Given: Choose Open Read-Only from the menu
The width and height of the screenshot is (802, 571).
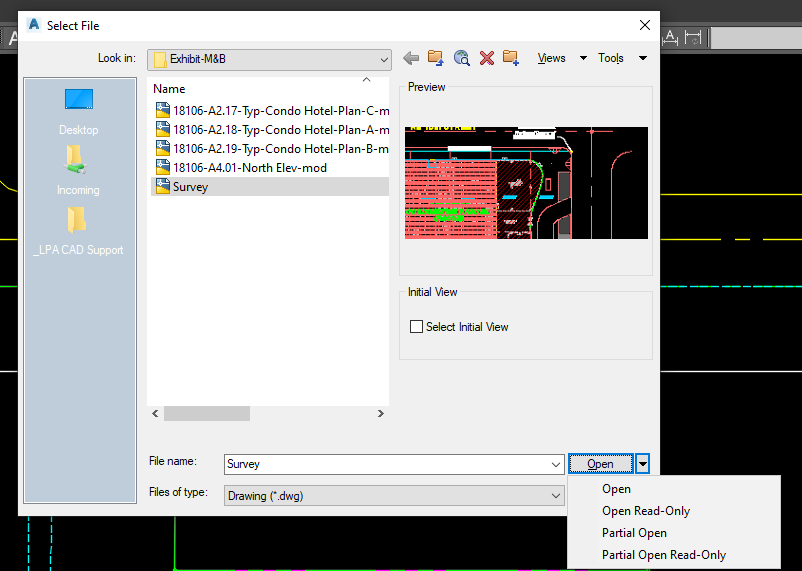Looking at the screenshot, I should pos(645,511).
